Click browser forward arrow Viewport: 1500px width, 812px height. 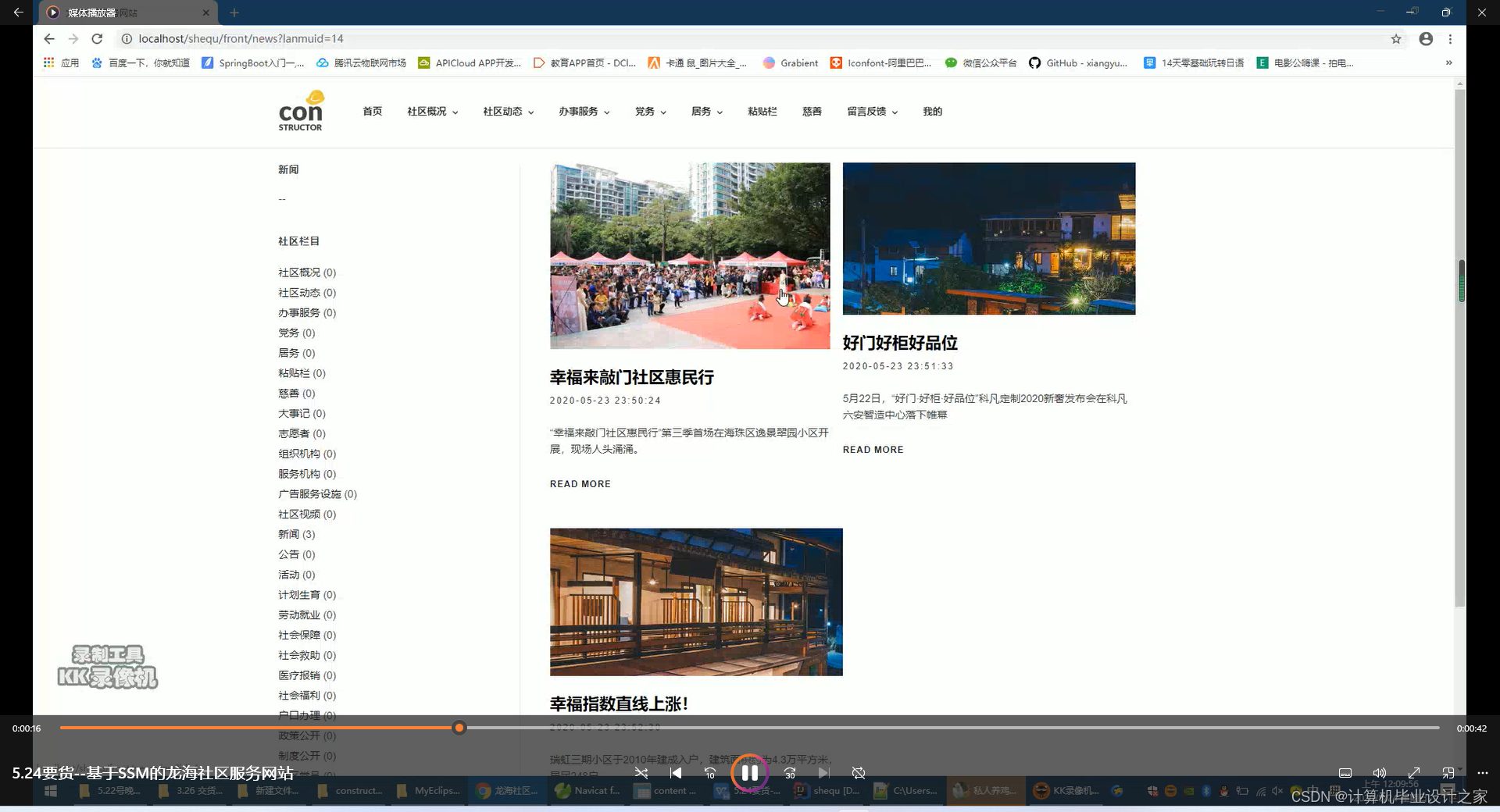tap(73, 38)
